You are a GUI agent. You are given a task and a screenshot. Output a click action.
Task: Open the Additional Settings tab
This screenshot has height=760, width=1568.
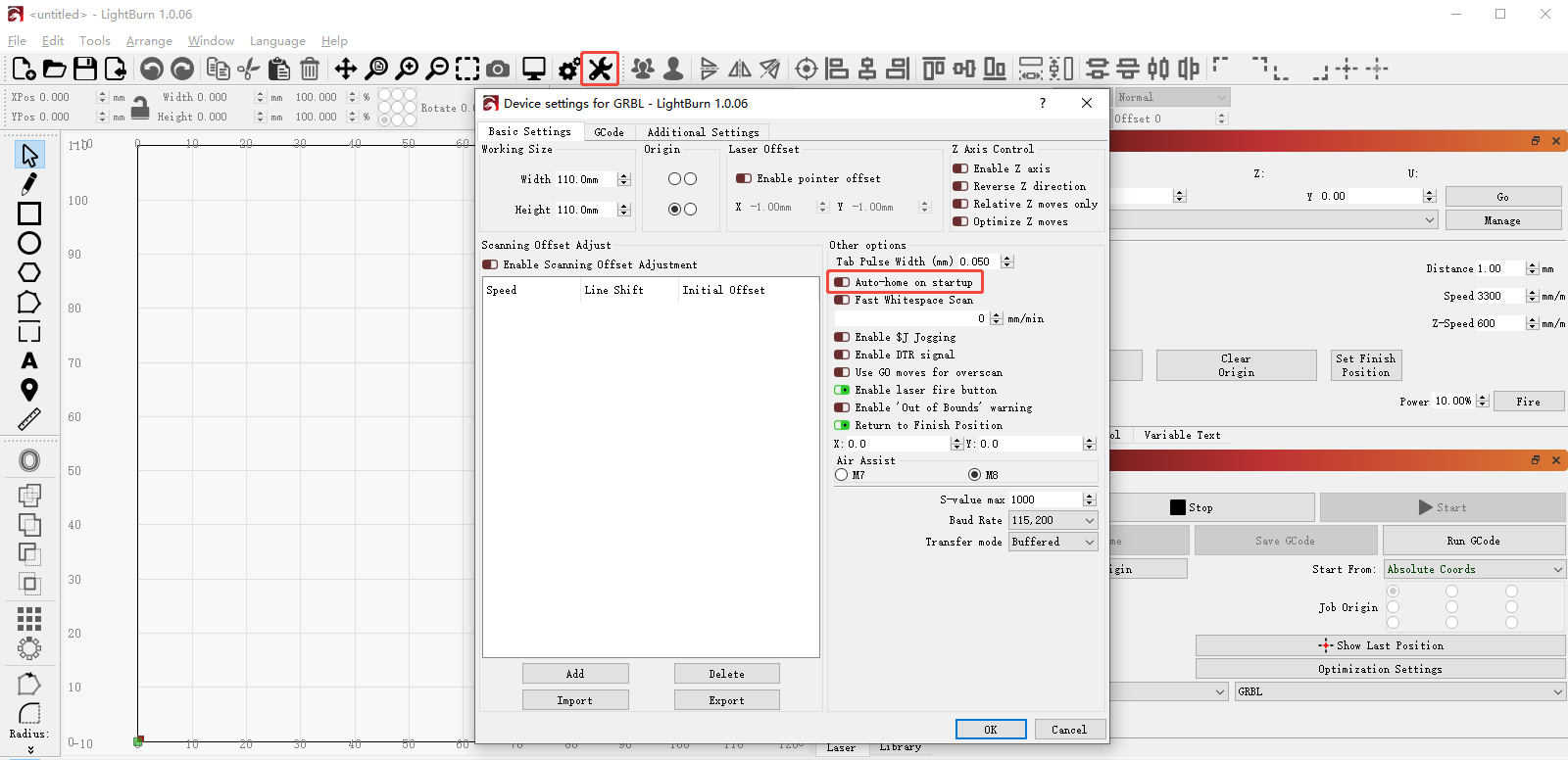click(x=703, y=132)
